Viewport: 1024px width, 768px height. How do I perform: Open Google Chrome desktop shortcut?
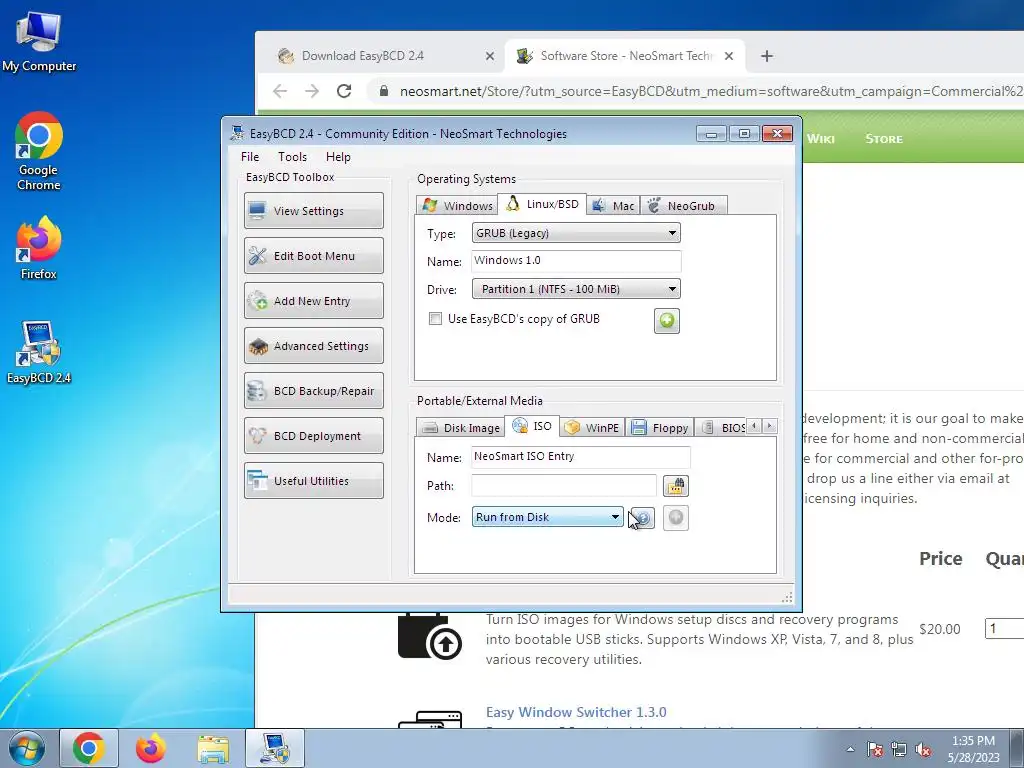(39, 152)
